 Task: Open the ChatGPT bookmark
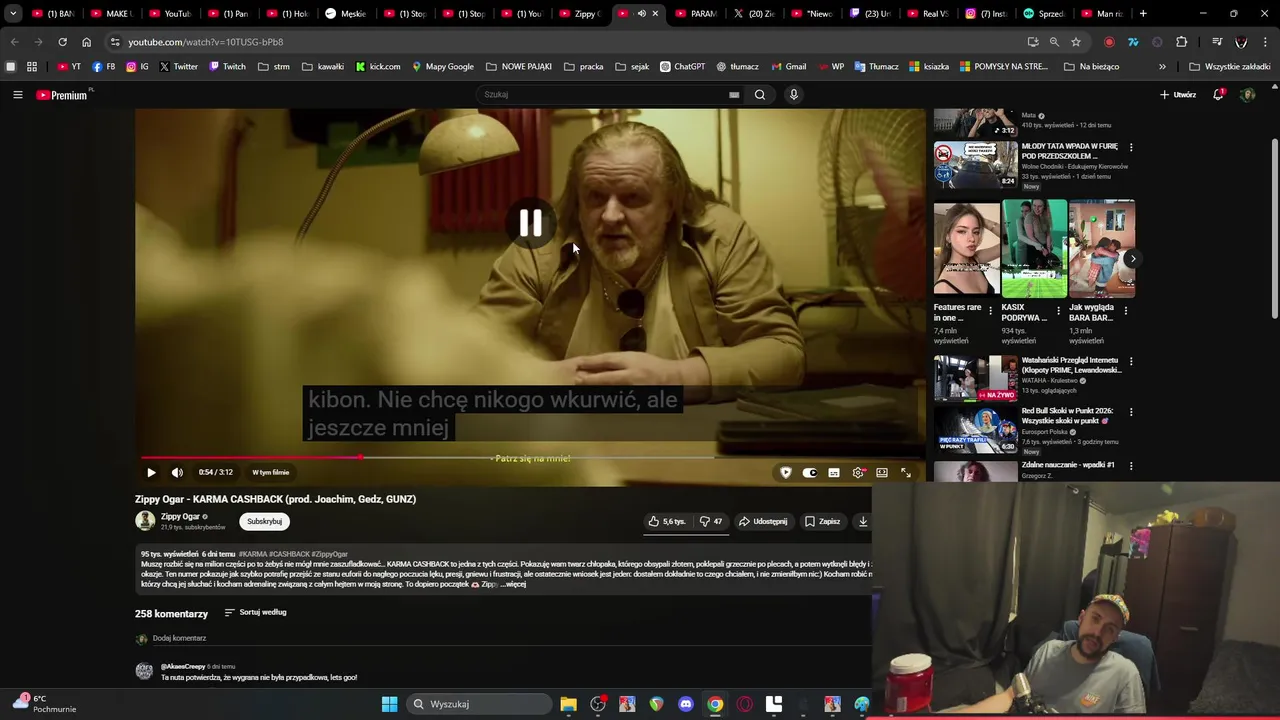(x=682, y=67)
